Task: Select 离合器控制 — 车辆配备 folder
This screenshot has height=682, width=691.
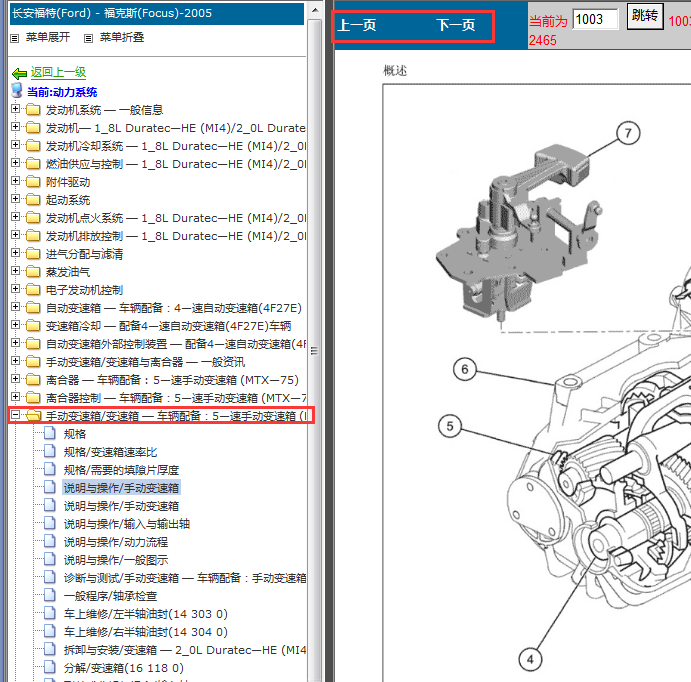Action: click(175, 398)
